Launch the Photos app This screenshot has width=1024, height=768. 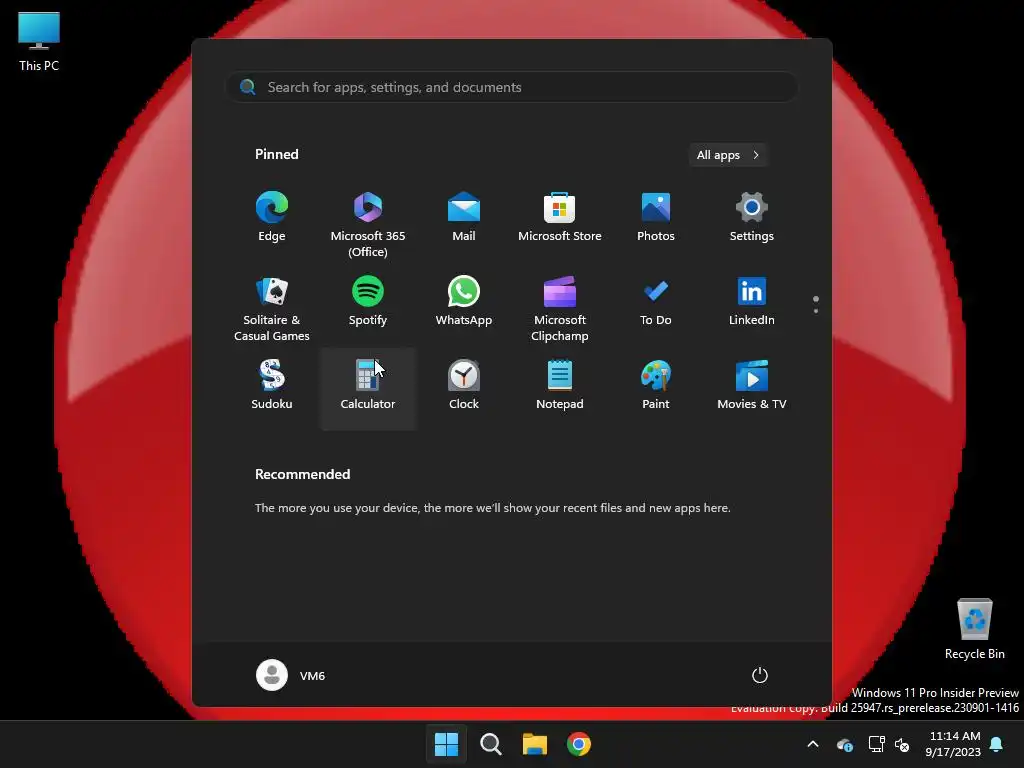tap(656, 217)
